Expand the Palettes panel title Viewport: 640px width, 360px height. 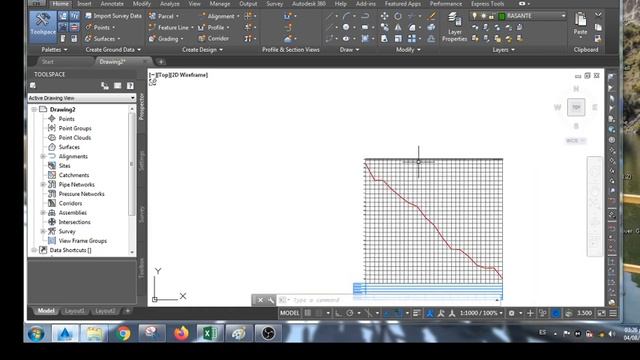tap(54, 50)
